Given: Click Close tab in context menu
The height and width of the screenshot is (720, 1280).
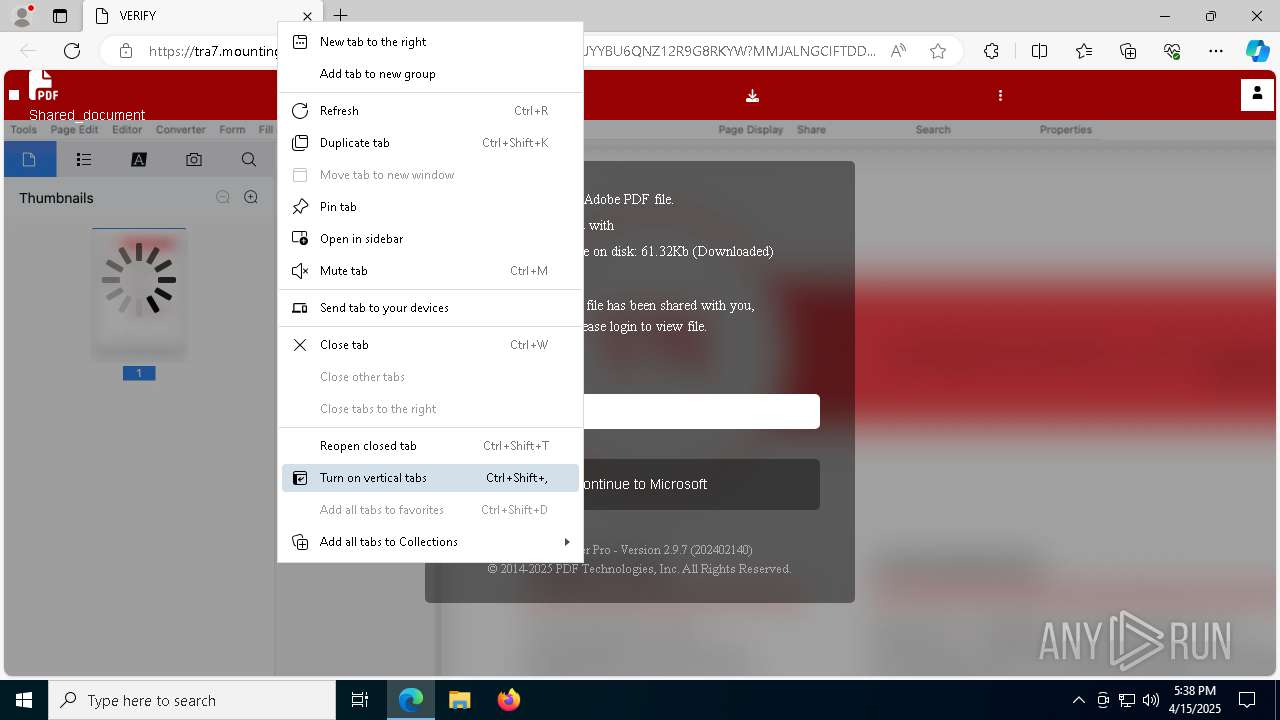Looking at the screenshot, I should (x=430, y=345).
